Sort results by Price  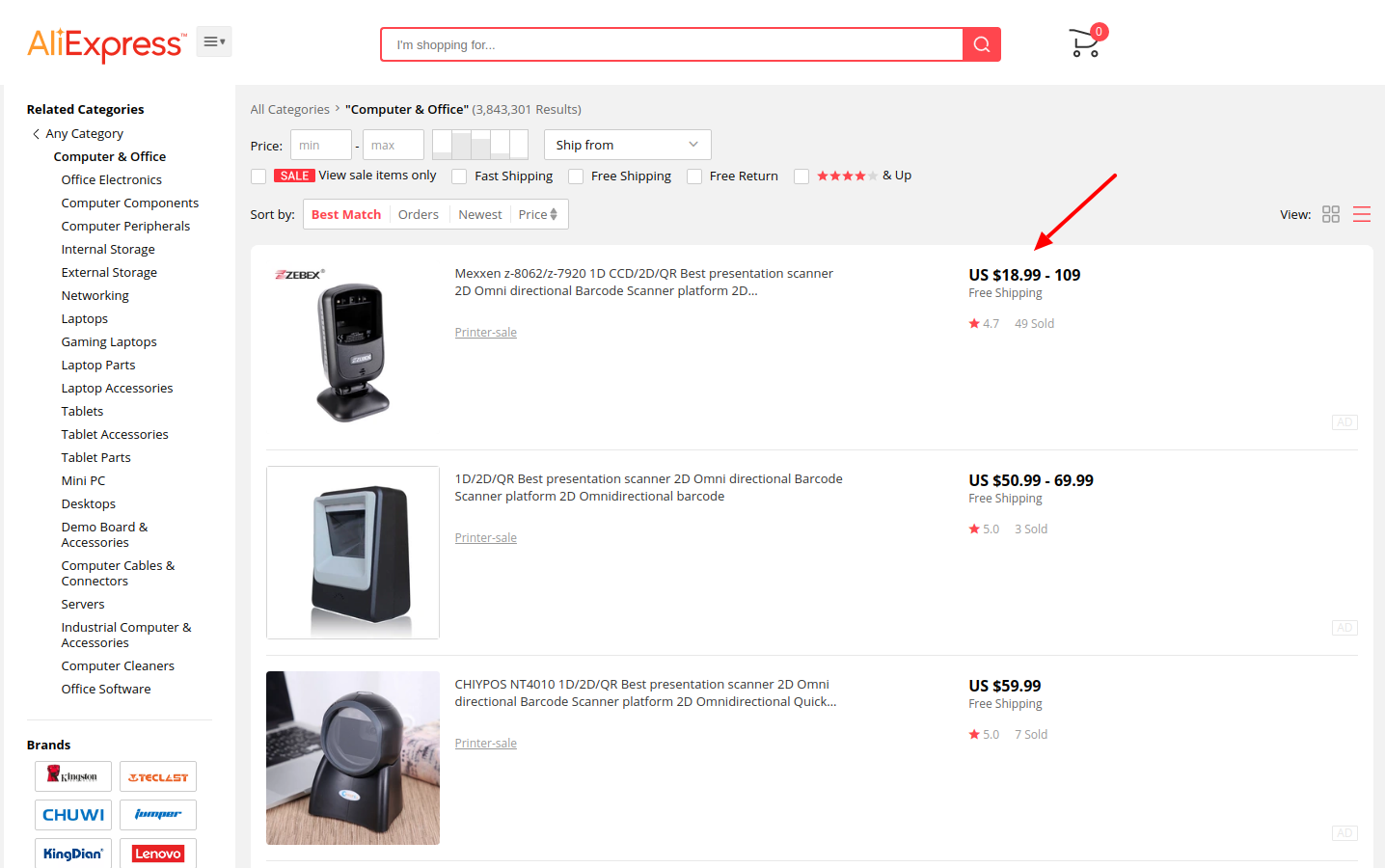538,214
